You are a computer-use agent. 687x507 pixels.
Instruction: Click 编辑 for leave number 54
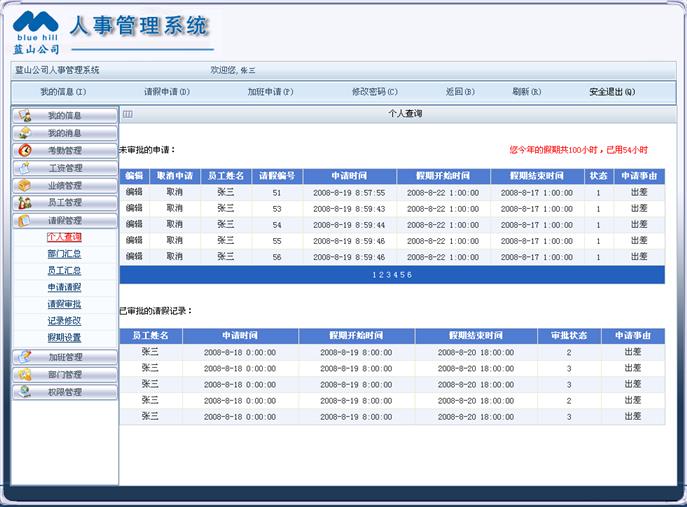click(x=134, y=225)
